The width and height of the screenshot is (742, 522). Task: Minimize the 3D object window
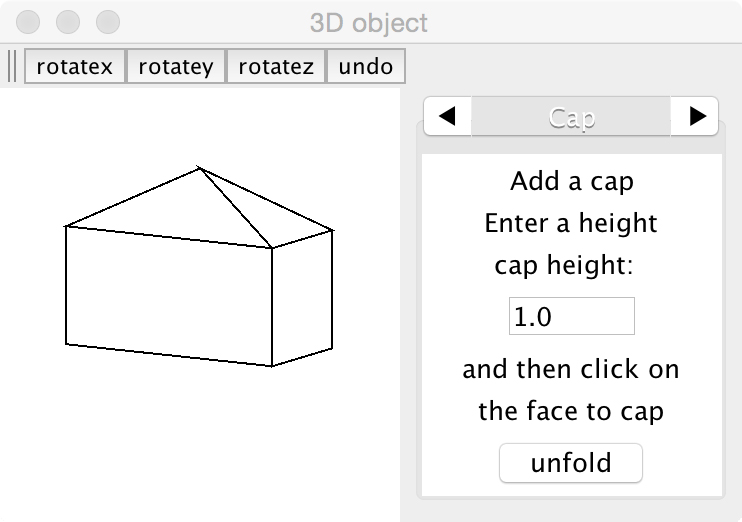click(69, 21)
